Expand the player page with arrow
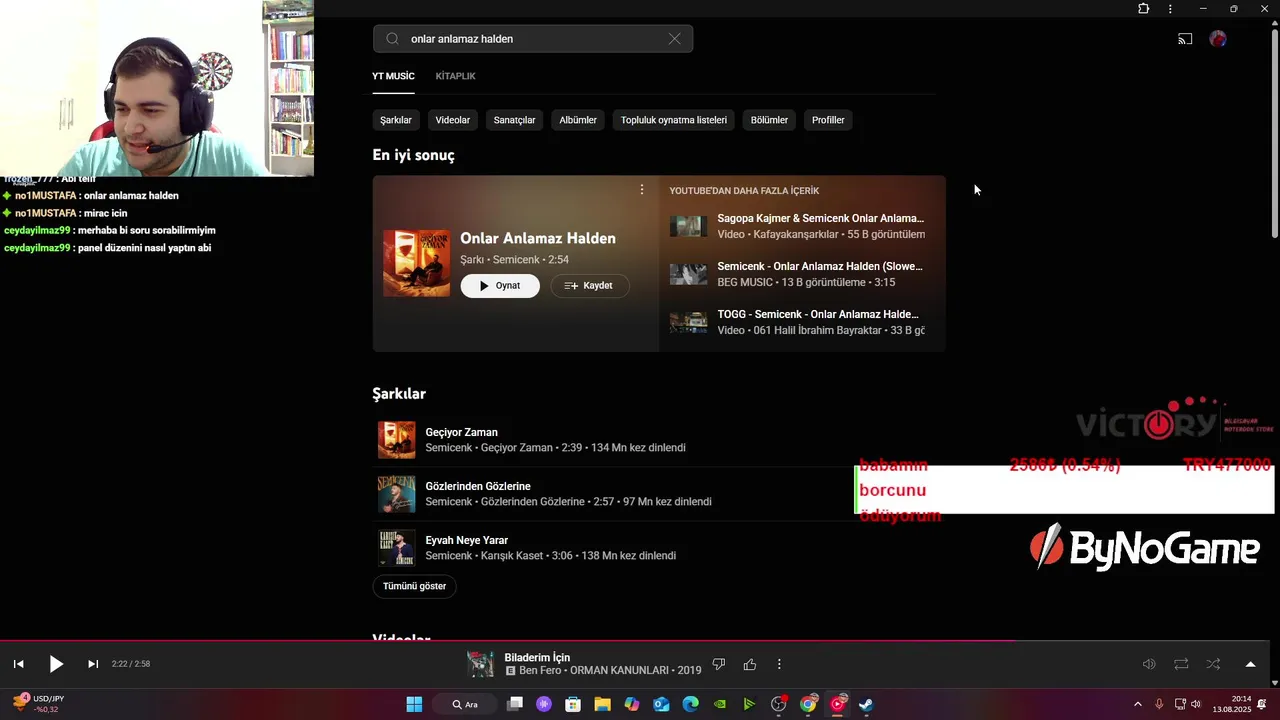The width and height of the screenshot is (1280, 720). 1250,664
